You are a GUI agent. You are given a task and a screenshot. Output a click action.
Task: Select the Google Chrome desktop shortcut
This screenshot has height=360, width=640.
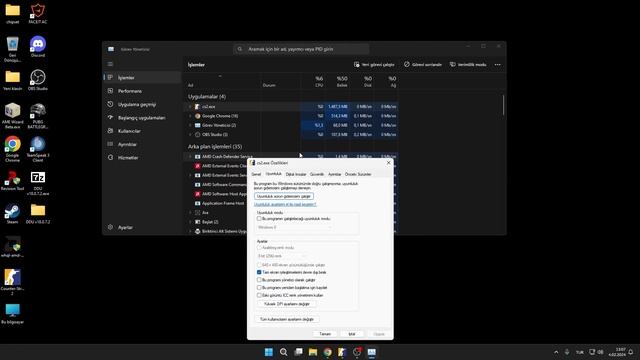[12, 149]
